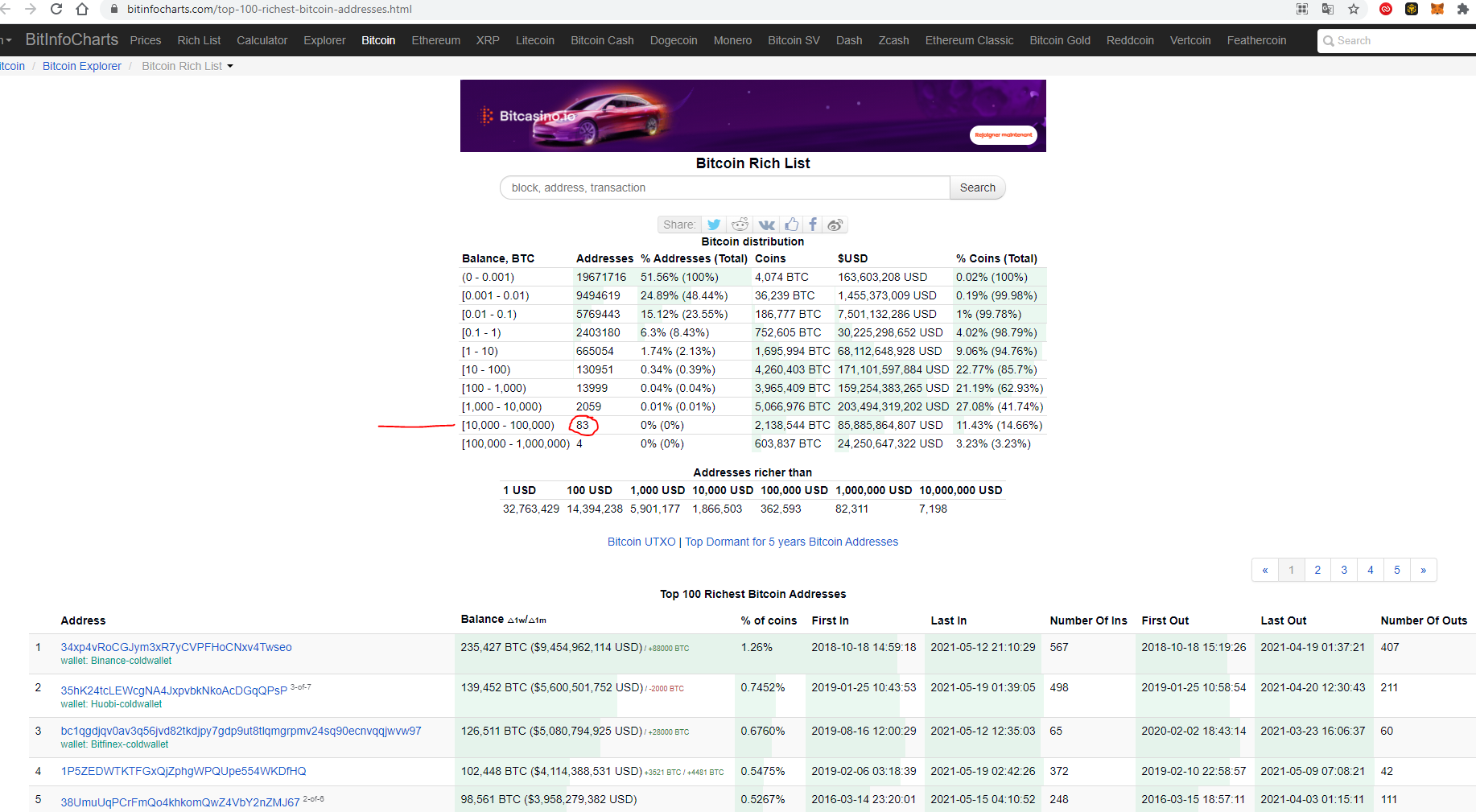Focus the block, address, transaction field
This screenshot has height=812, width=1476.
coord(724,188)
